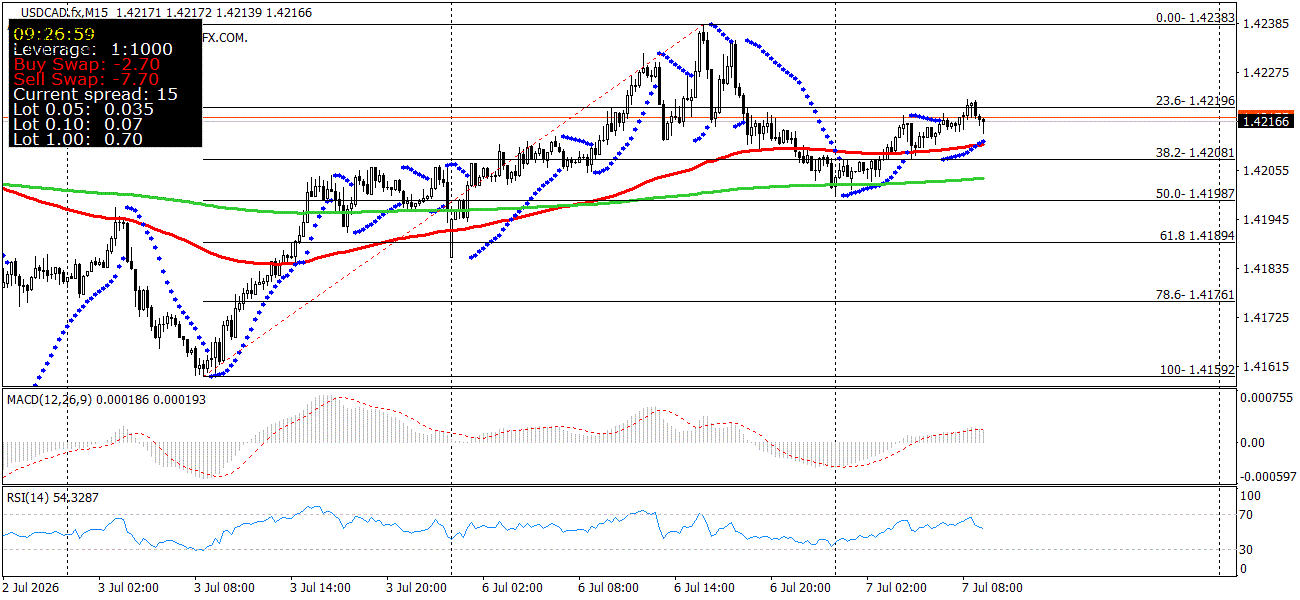
Task: Click the Lot 0.10 value line
Action: 78,124
